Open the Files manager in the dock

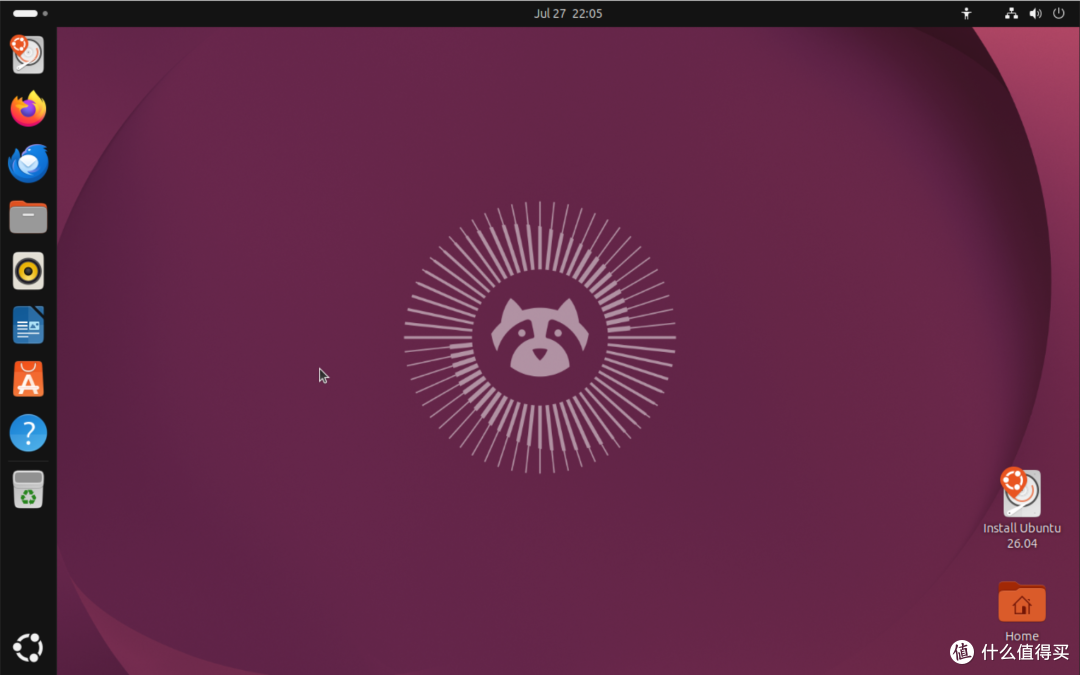tap(28, 217)
